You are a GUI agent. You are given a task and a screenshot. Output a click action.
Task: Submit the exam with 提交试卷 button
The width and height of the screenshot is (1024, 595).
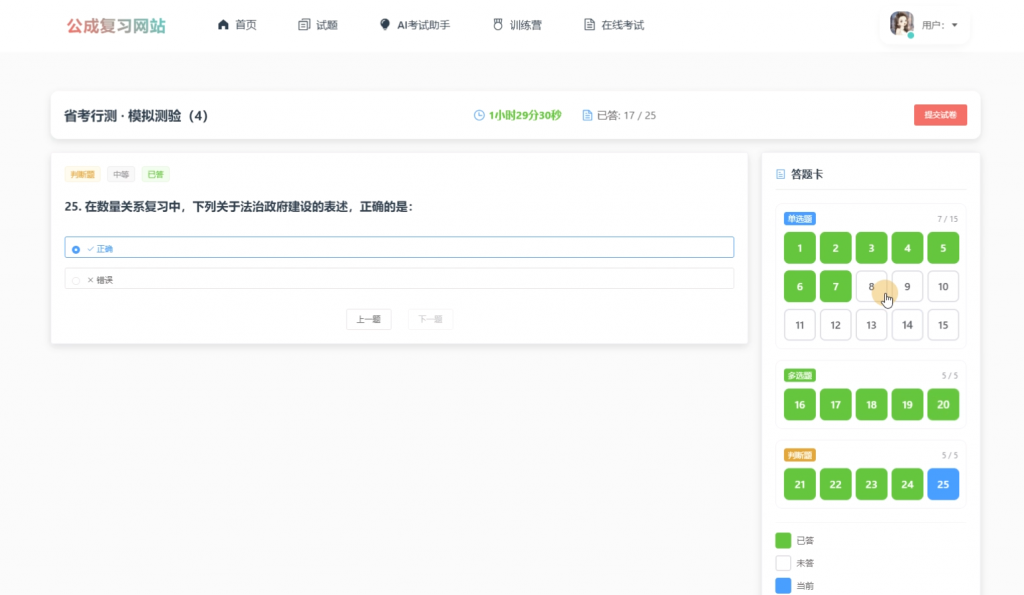coord(940,115)
